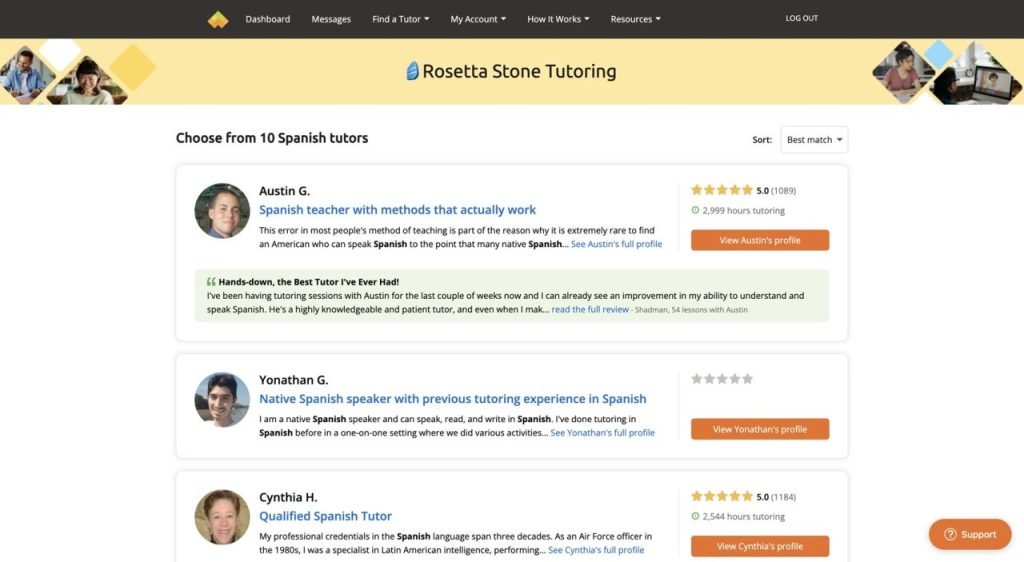Viewport: 1024px width, 562px height.
Task: Click Cynthia's five-star rating
Action: point(721,496)
